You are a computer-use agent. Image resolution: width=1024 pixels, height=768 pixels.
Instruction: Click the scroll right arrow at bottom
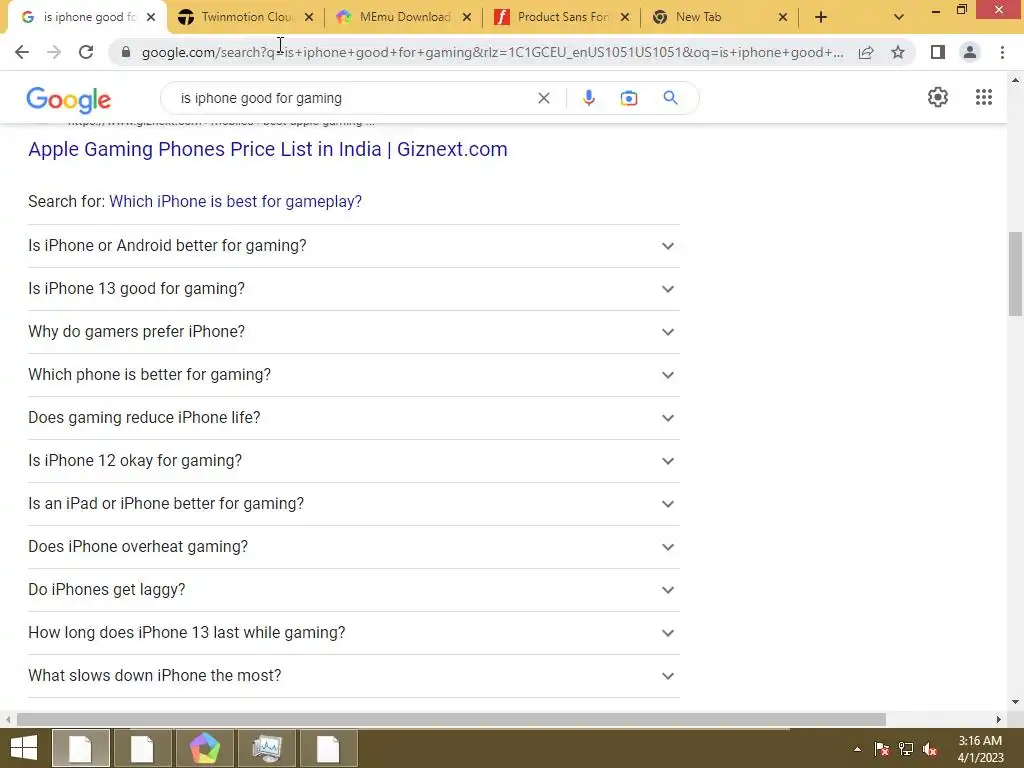(999, 719)
